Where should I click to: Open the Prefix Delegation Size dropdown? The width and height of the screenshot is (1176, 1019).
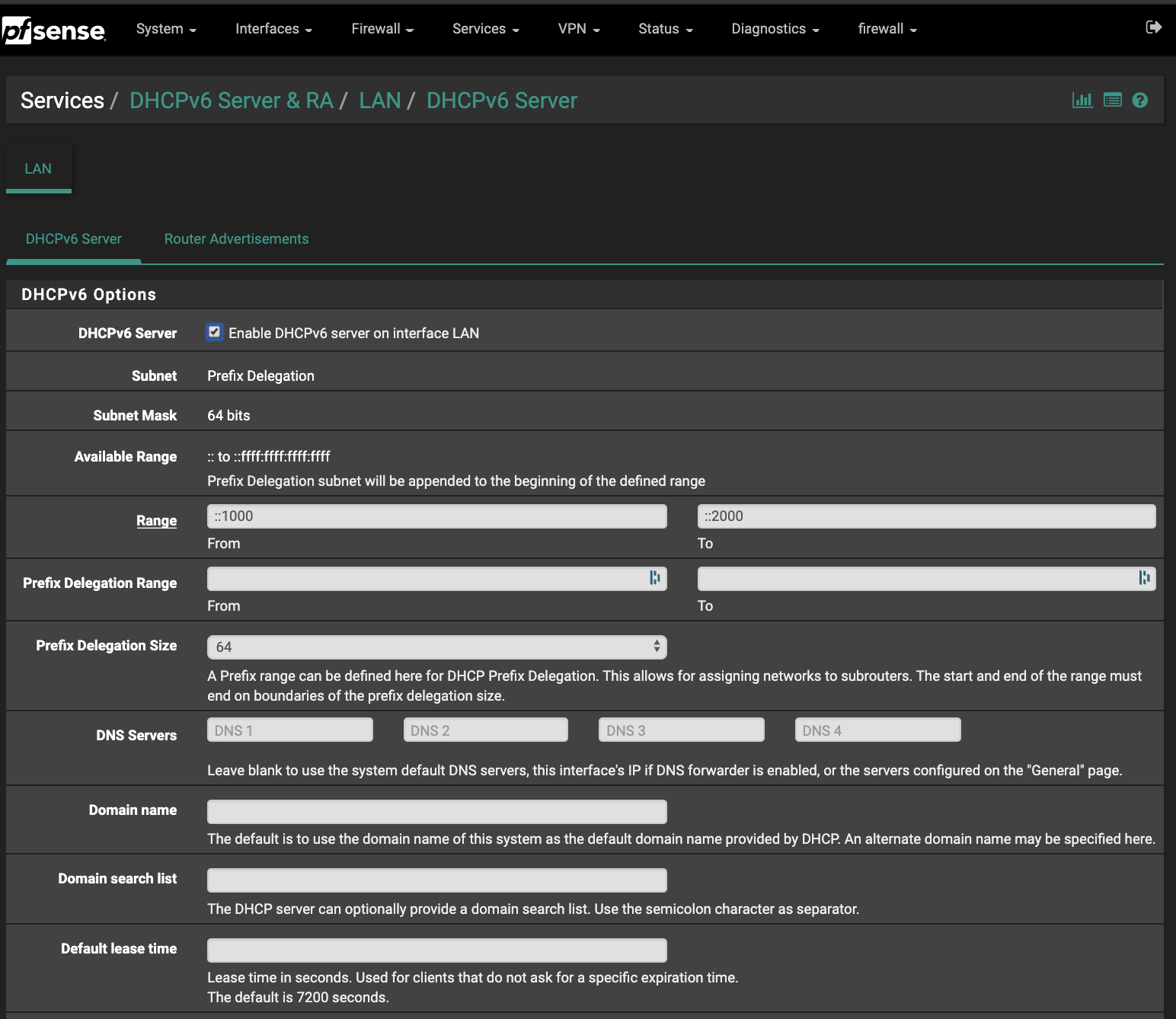click(x=436, y=647)
